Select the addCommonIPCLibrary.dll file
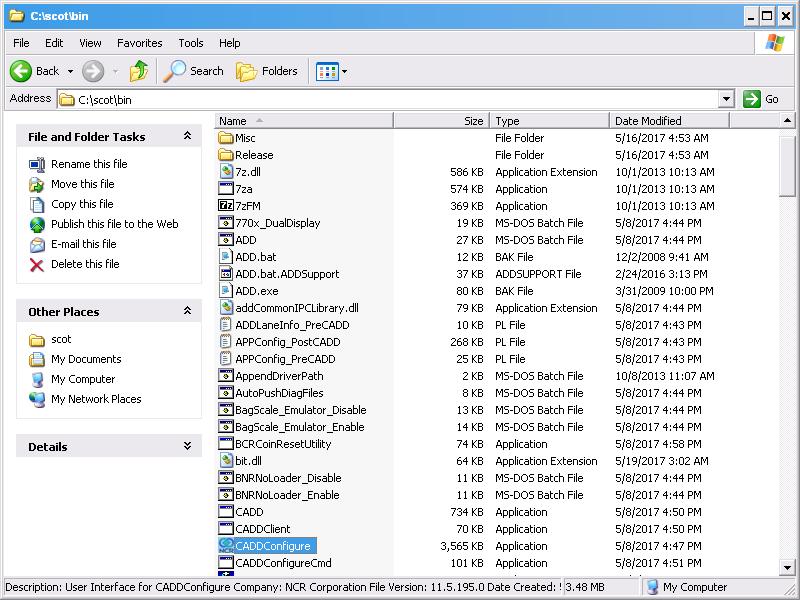Screen dimensions: 800x600 tap(297, 308)
